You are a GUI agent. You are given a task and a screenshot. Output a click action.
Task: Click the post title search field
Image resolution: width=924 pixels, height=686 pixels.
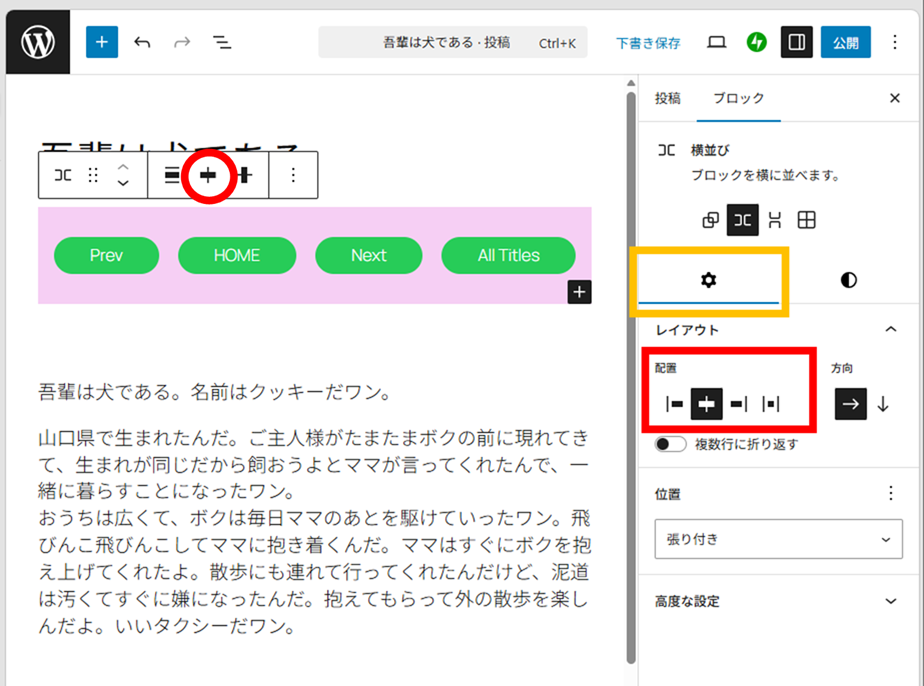pos(452,42)
